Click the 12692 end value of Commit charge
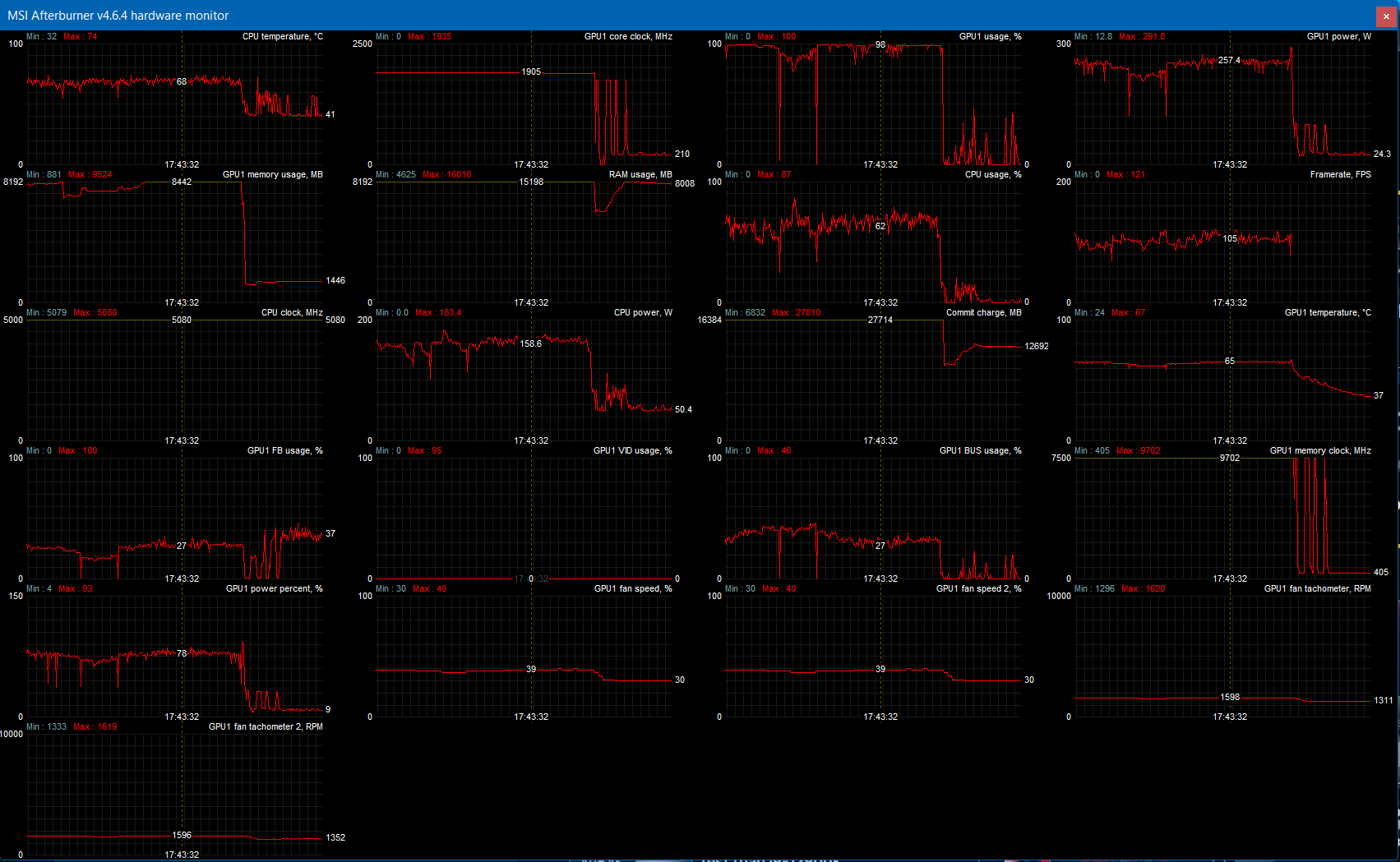 1037,346
